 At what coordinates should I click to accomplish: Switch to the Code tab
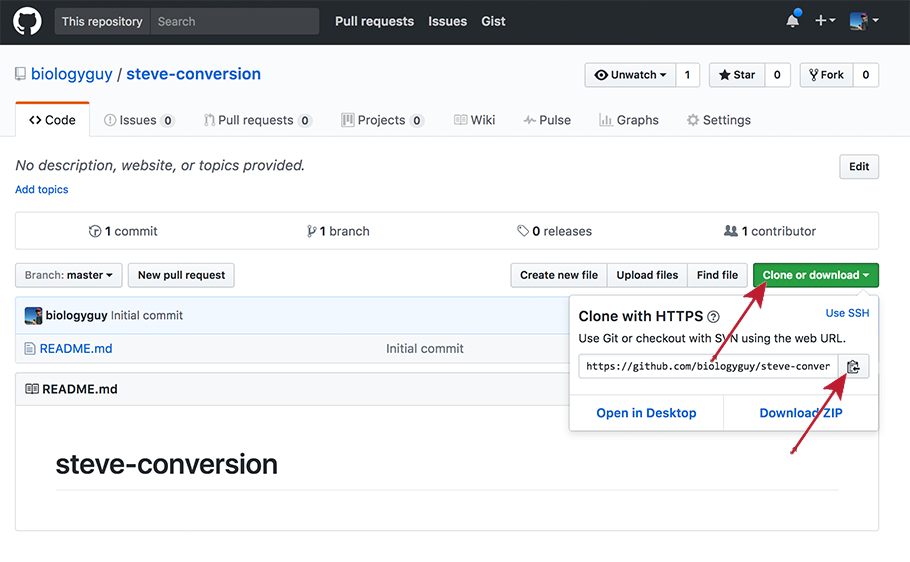click(52, 120)
